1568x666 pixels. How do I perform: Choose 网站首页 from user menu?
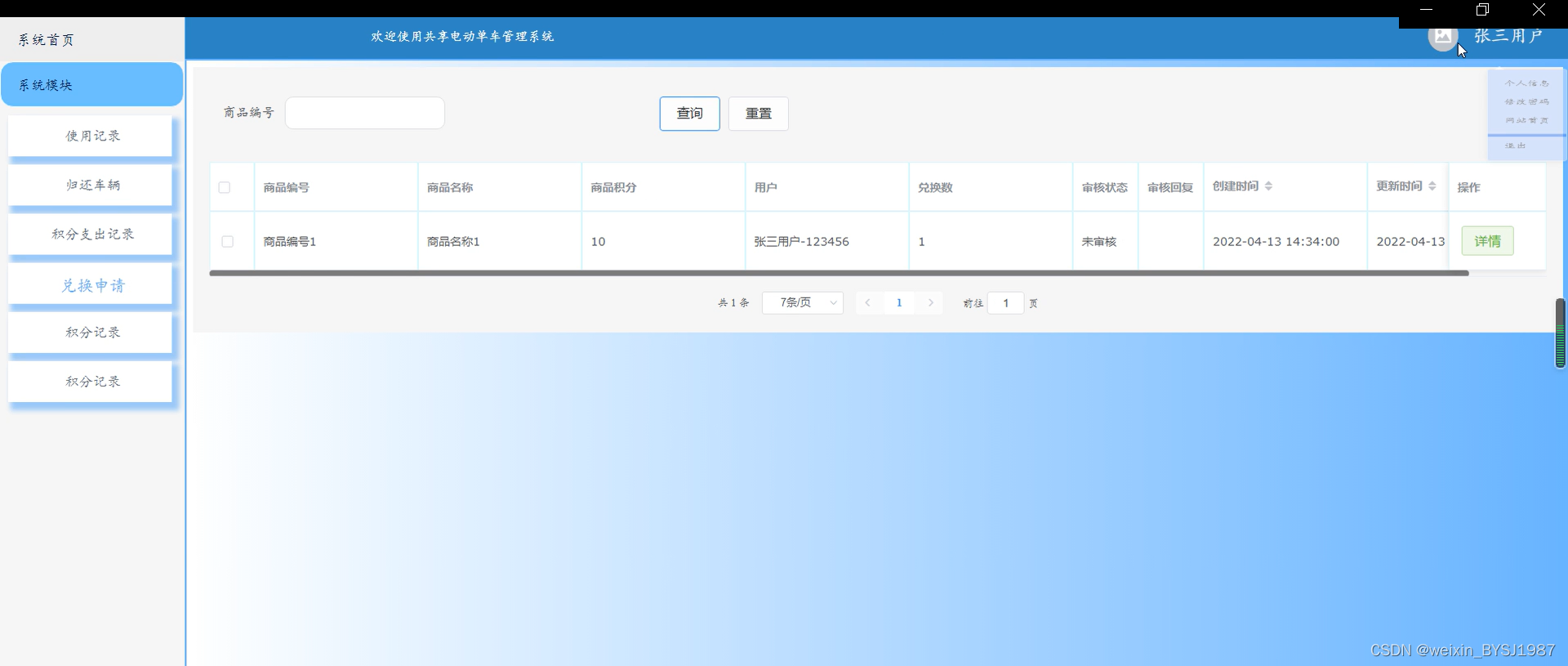(1526, 121)
